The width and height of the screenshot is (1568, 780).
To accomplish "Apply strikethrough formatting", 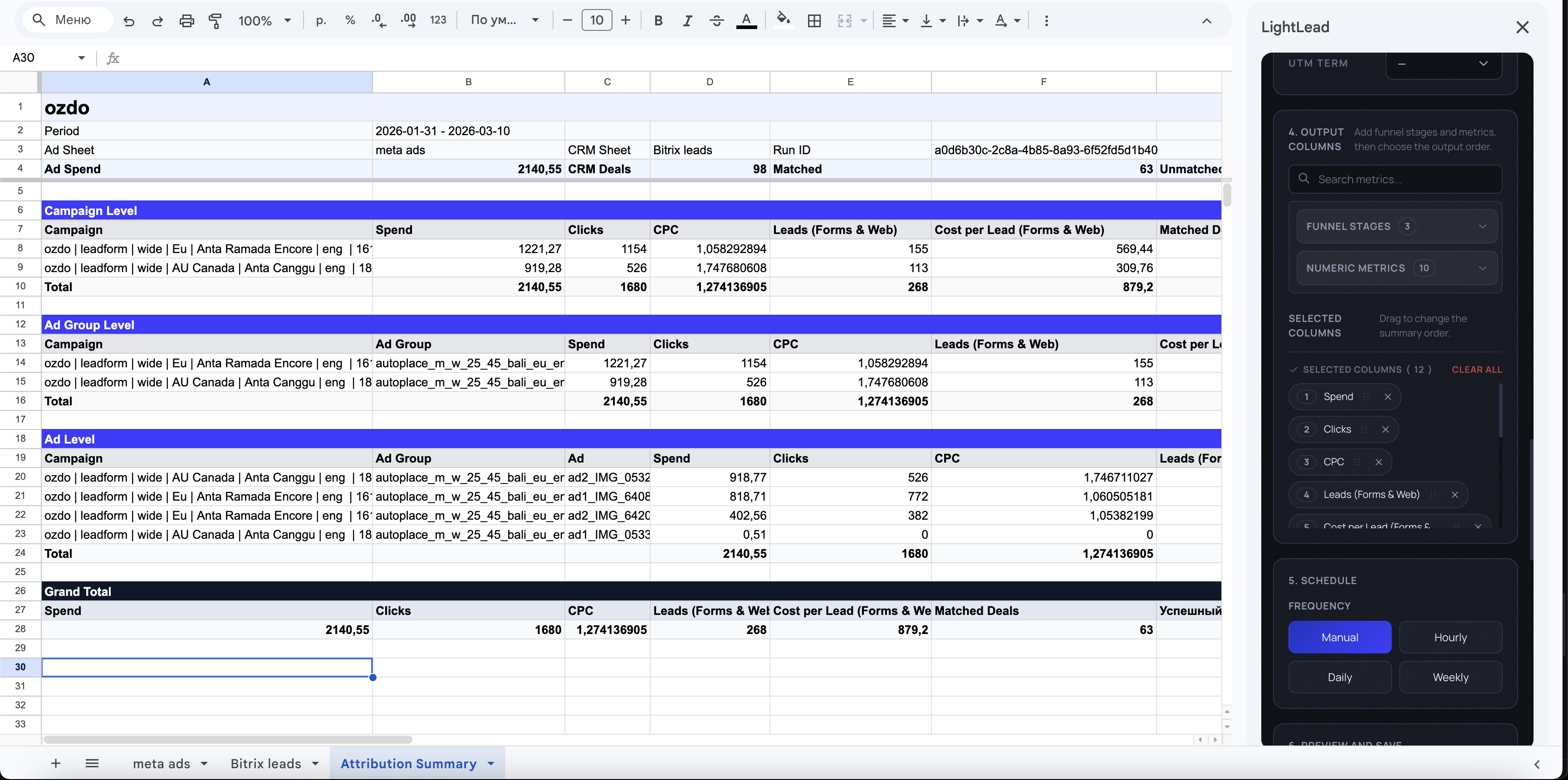I will click(x=716, y=21).
